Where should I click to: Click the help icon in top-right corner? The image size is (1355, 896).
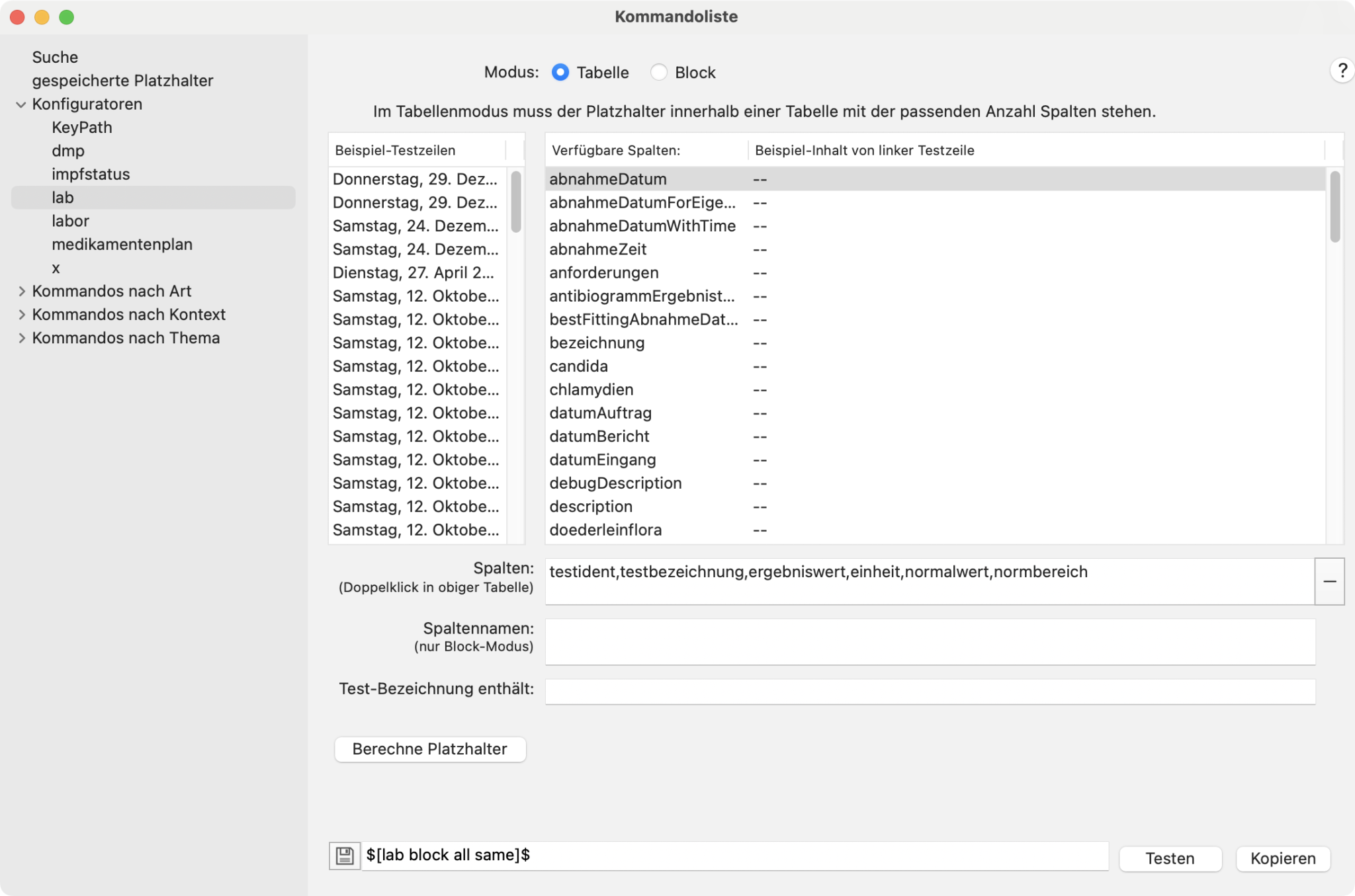1341,71
